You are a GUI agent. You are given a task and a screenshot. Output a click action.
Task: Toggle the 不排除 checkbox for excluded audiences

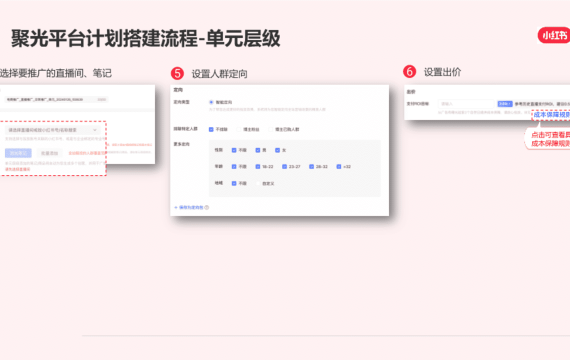(211, 129)
